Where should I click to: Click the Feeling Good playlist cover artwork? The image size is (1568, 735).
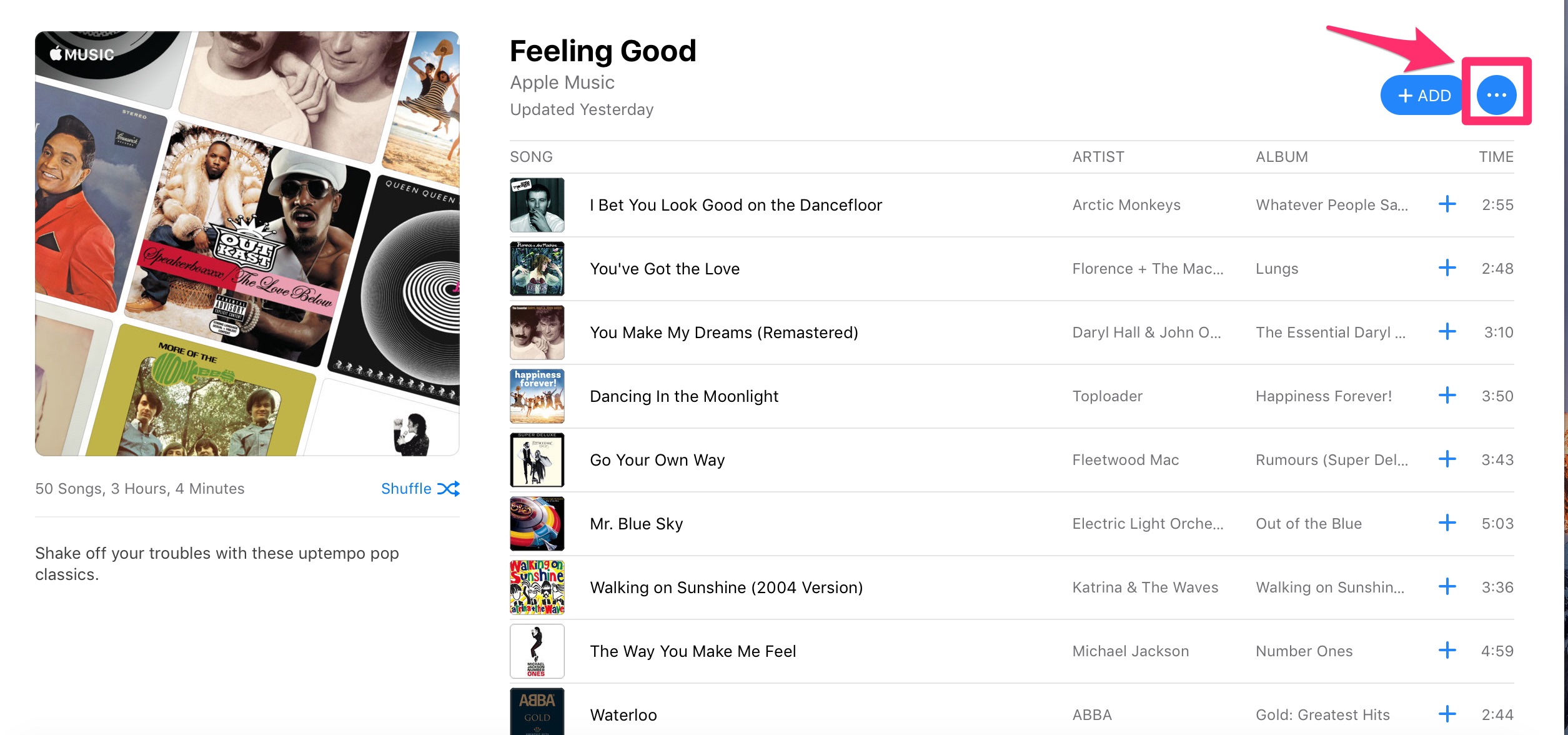point(247,244)
